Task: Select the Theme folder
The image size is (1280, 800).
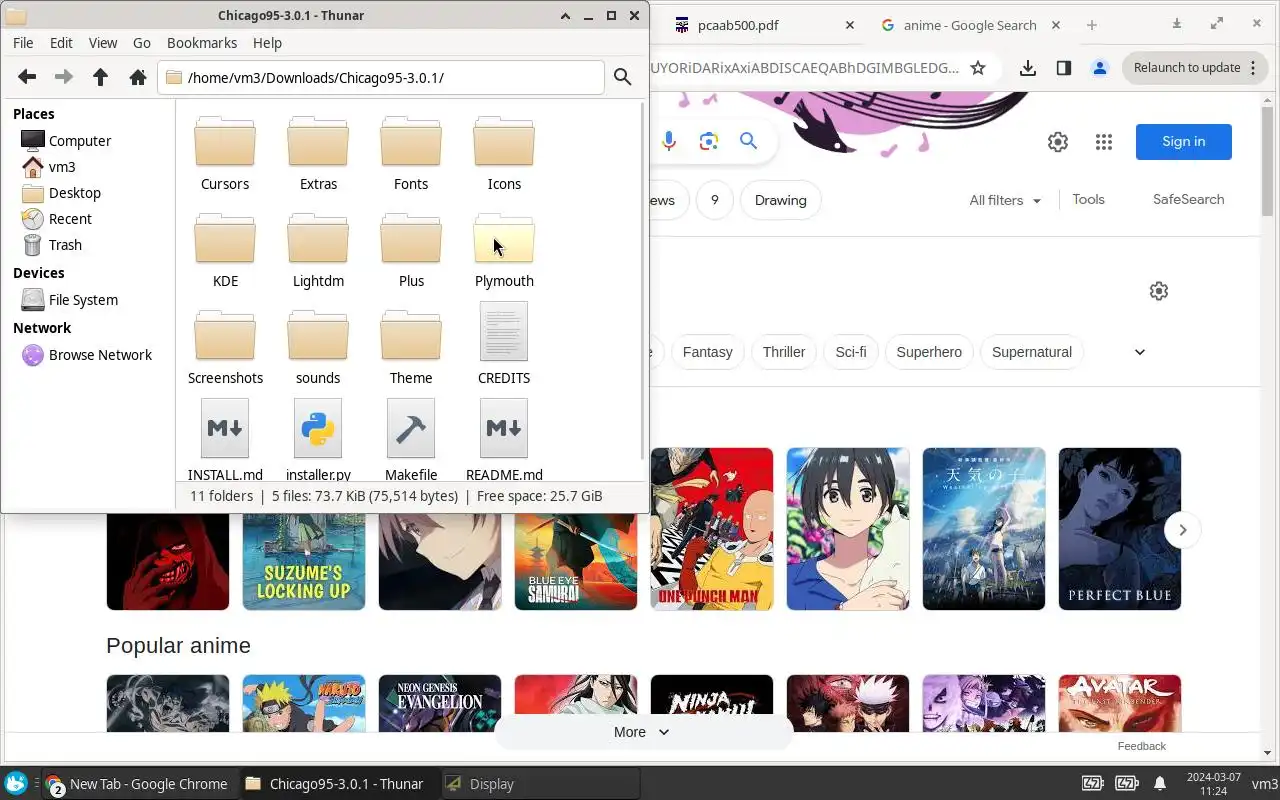Action: [x=411, y=346]
